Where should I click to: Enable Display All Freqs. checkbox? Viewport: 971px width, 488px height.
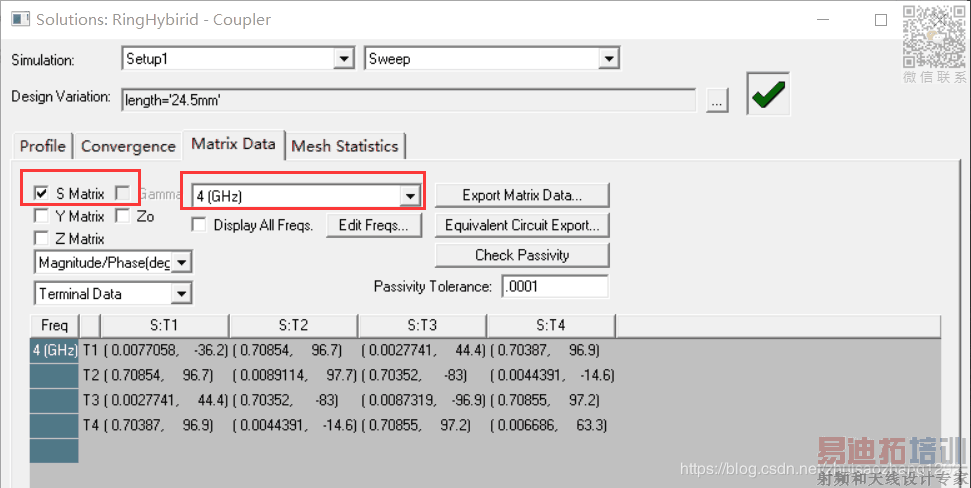199,225
